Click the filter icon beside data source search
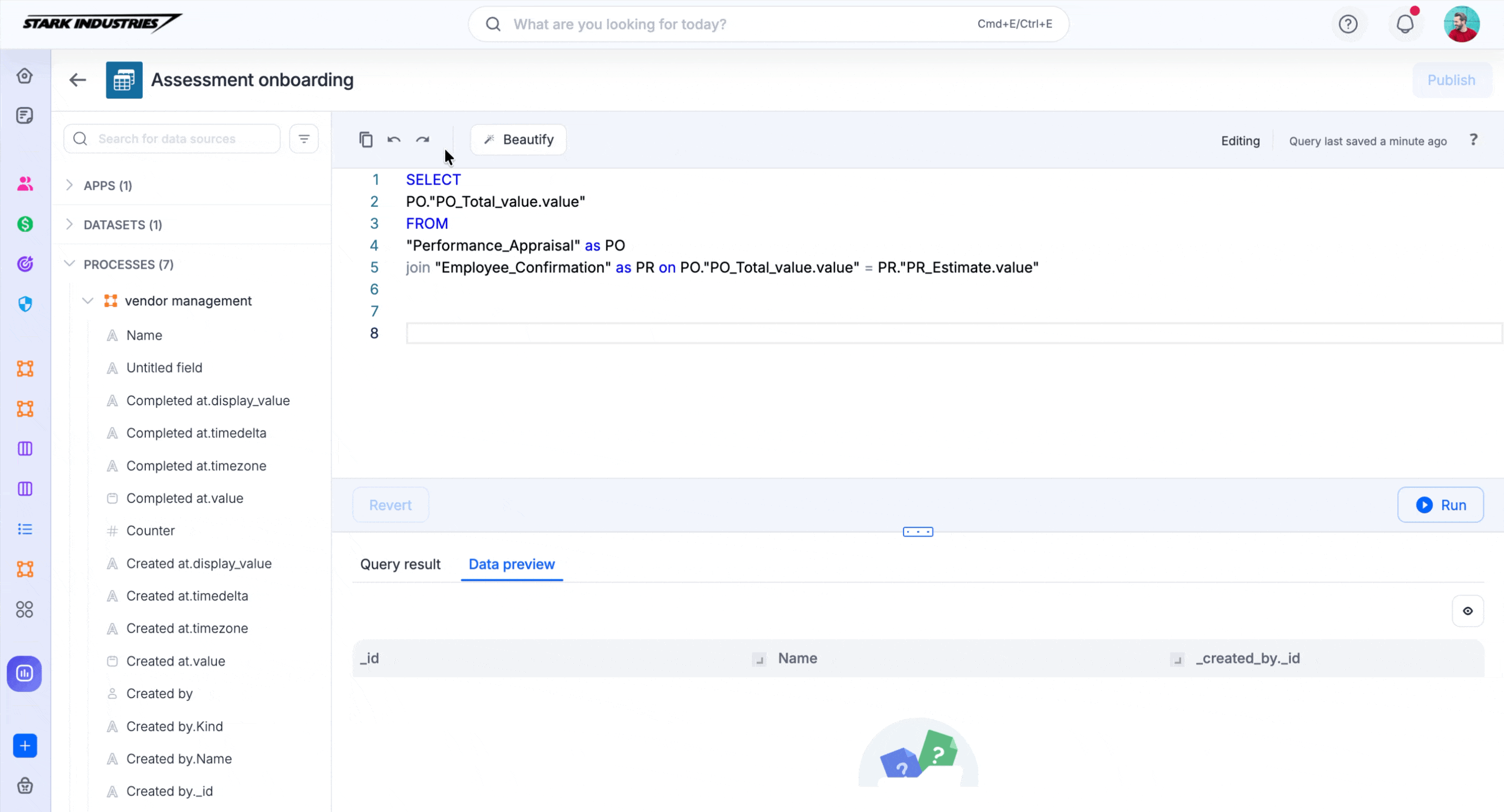Image resolution: width=1504 pixels, height=812 pixels. (304, 139)
